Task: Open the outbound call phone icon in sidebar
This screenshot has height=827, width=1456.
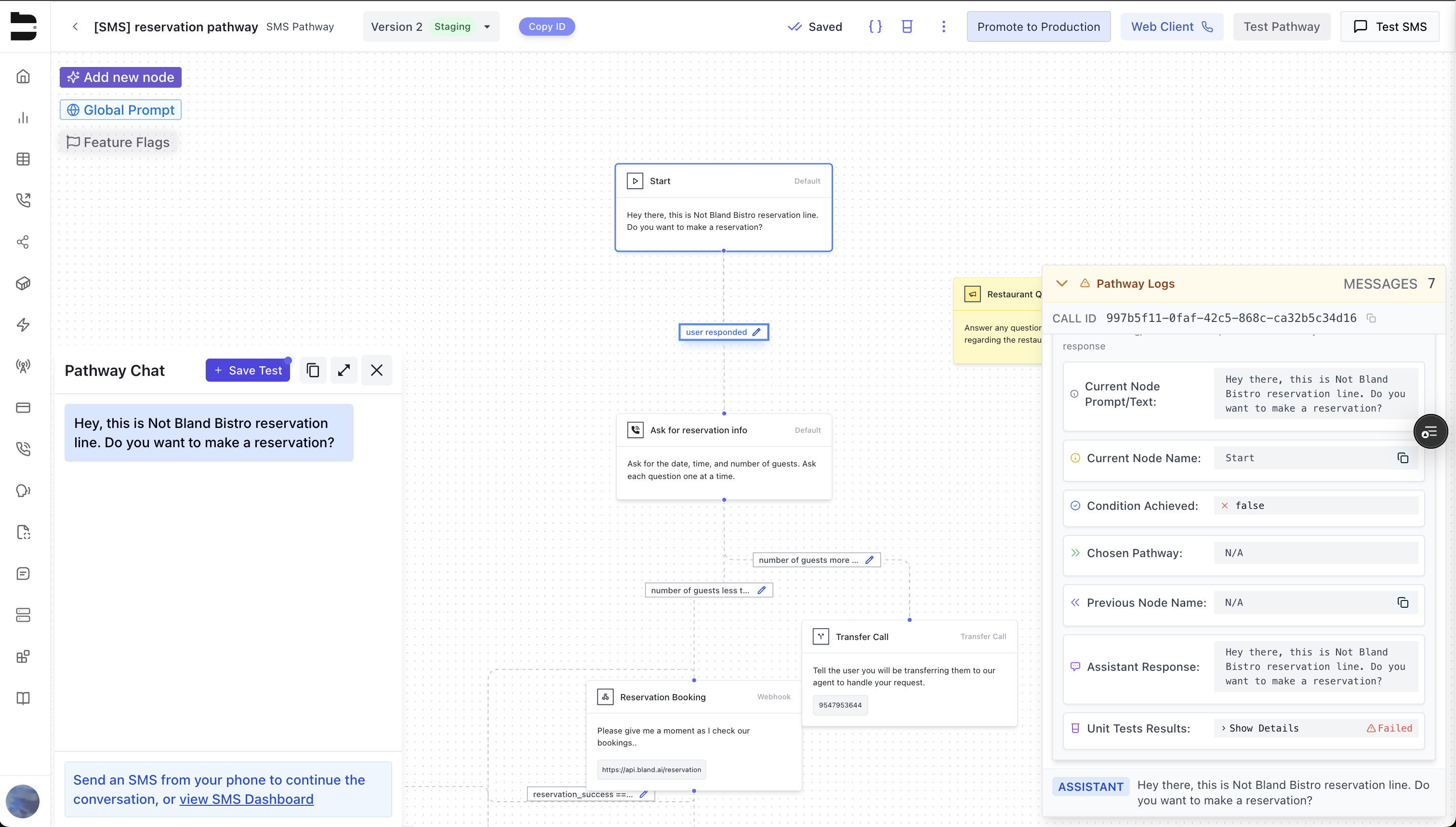Action: pyautogui.click(x=23, y=200)
